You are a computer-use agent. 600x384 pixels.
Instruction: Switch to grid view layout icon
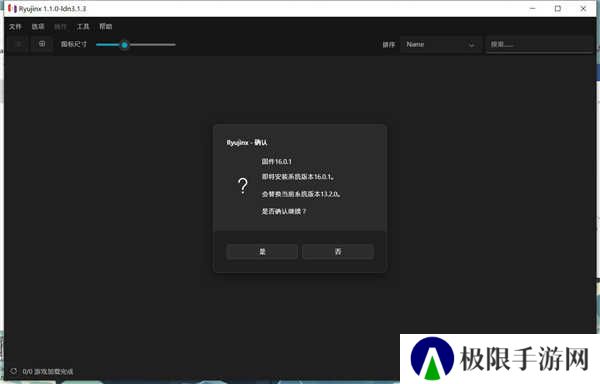tap(42, 44)
